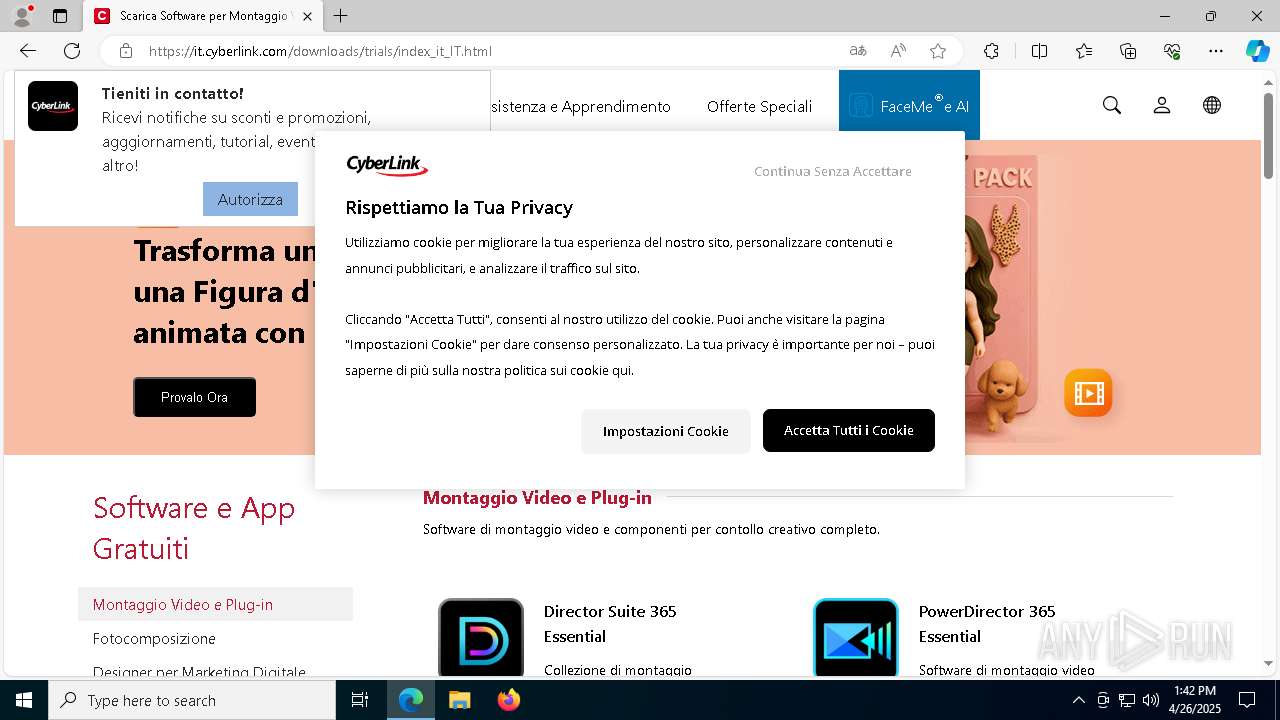Close the CyberLink download tab
Screen dimensions: 1280x720
(307, 16)
